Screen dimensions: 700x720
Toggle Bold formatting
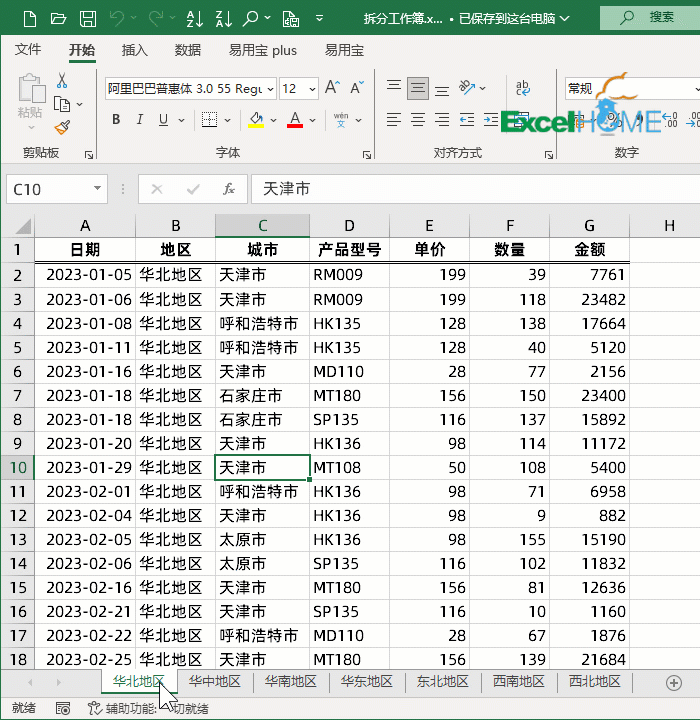pyautogui.click(x=116, y=120)
